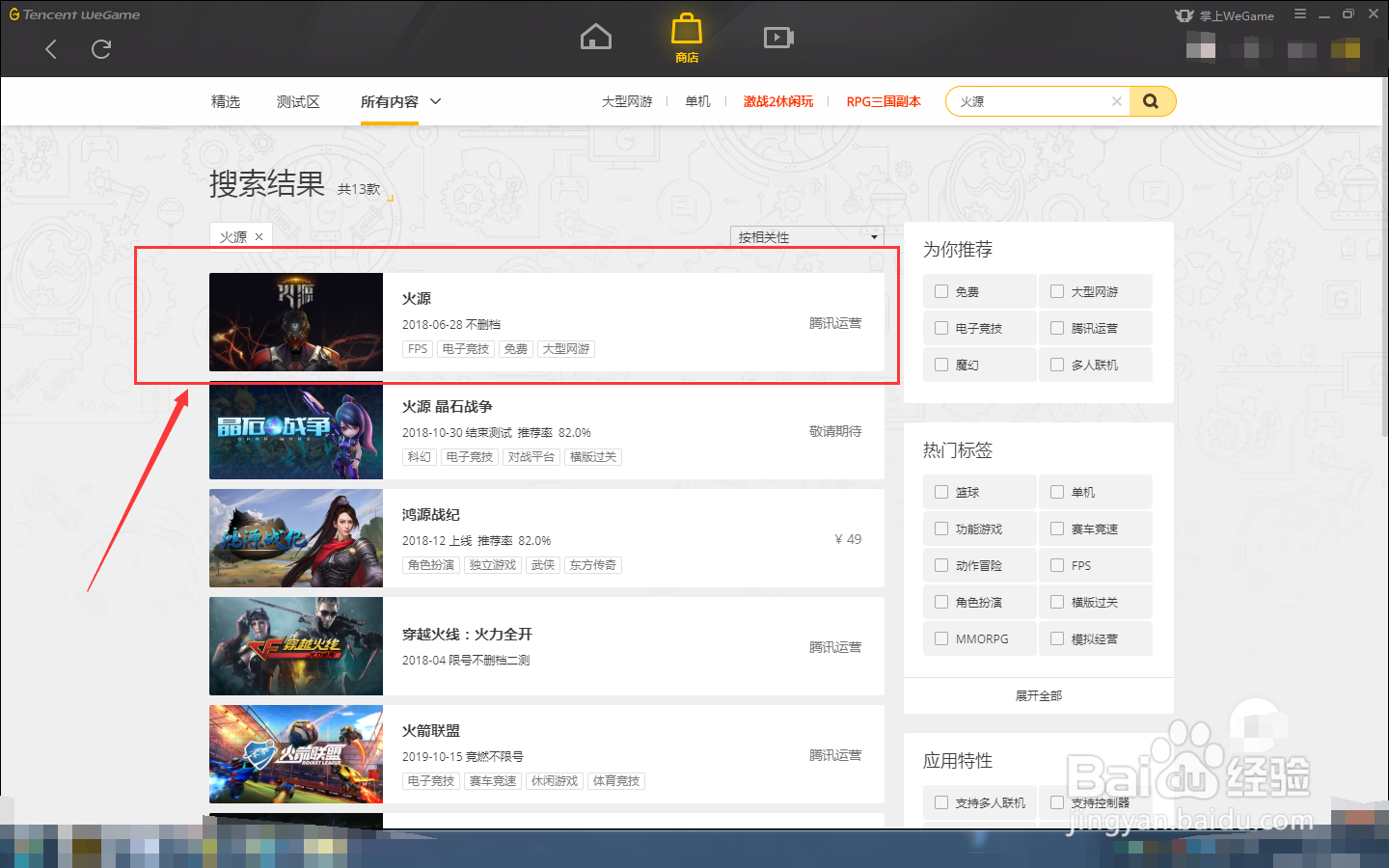Check the MMORPG tag checkbox
This screenshot has width=1389, height=868.
[941, 638]
